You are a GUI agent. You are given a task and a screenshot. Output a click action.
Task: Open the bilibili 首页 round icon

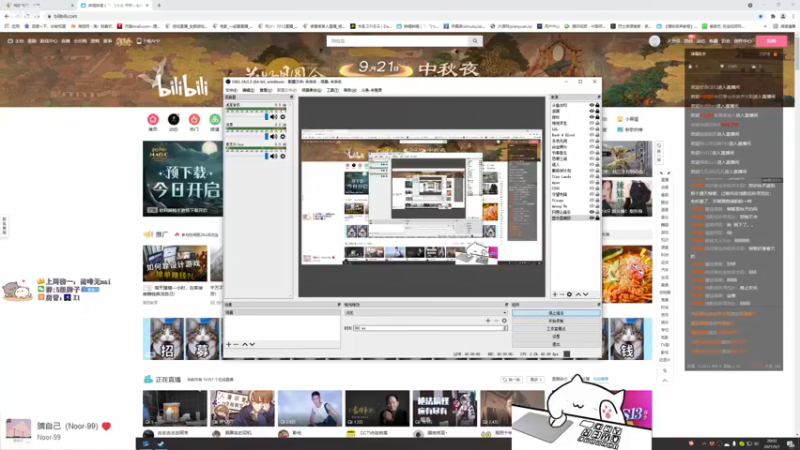153,119
